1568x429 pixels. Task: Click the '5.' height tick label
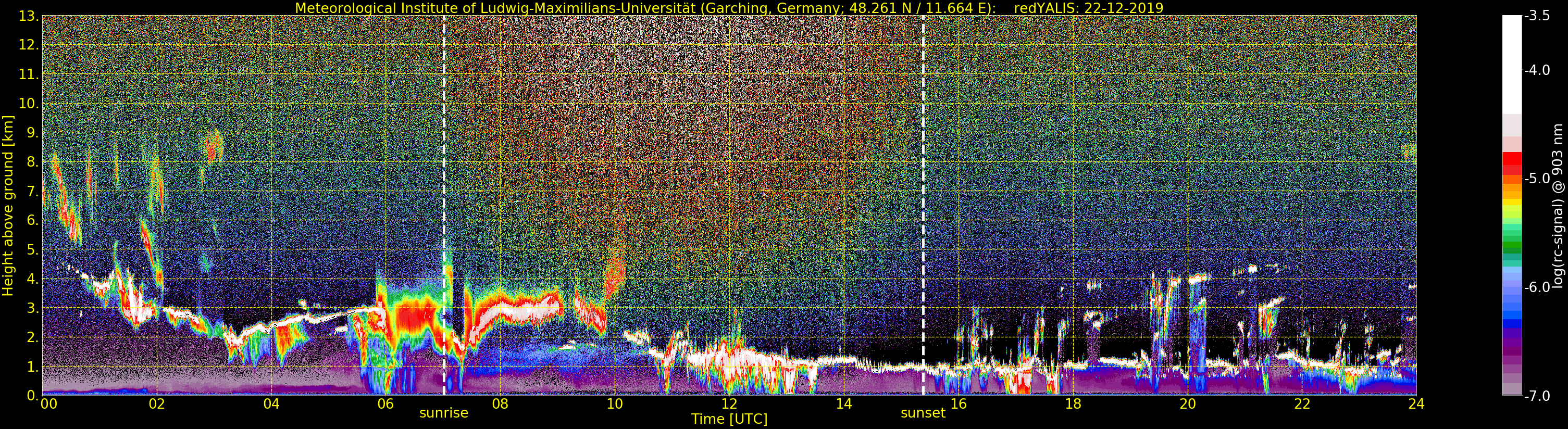[33, 249]
